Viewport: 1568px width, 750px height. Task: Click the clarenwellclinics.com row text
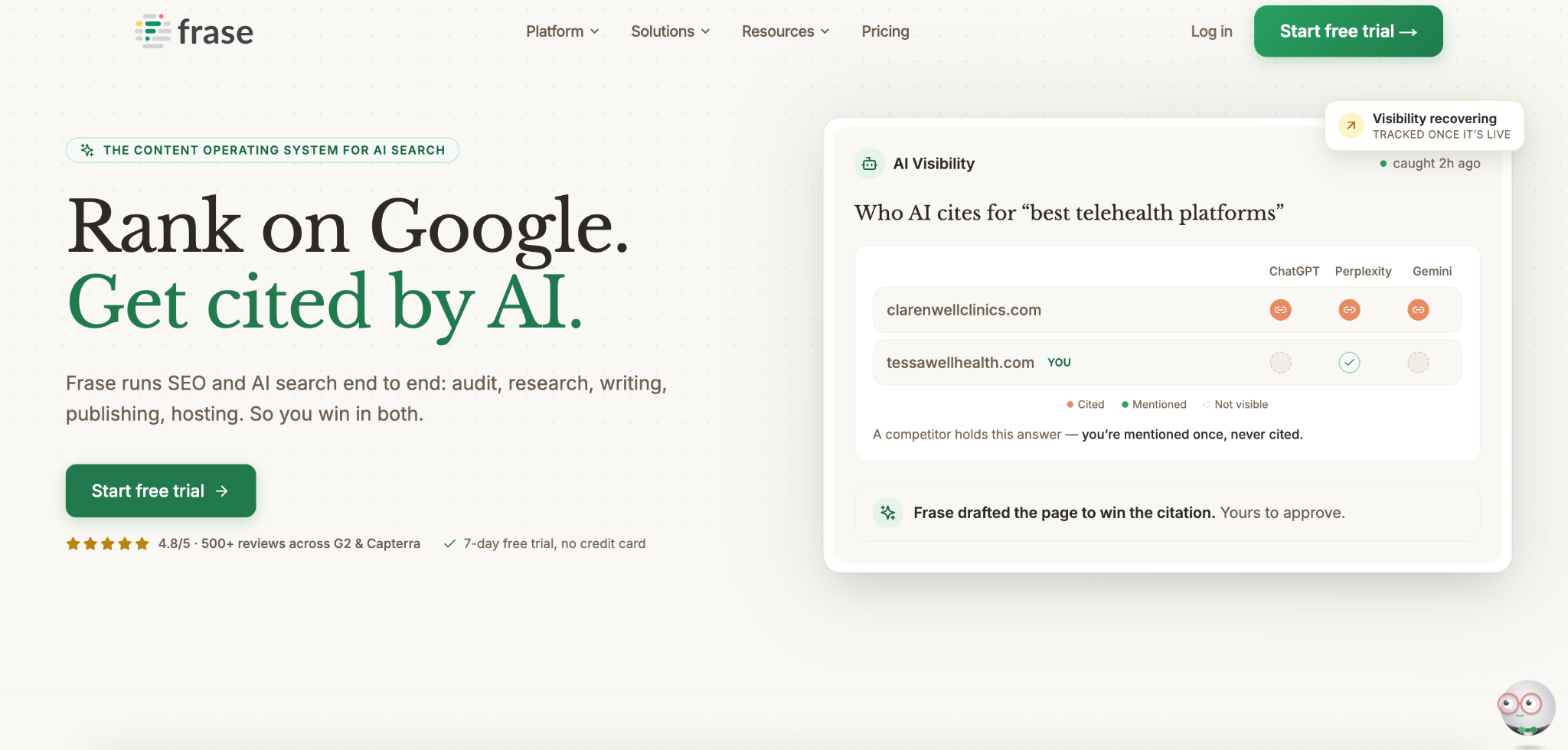pyautogui.click(x=964, y=310)
